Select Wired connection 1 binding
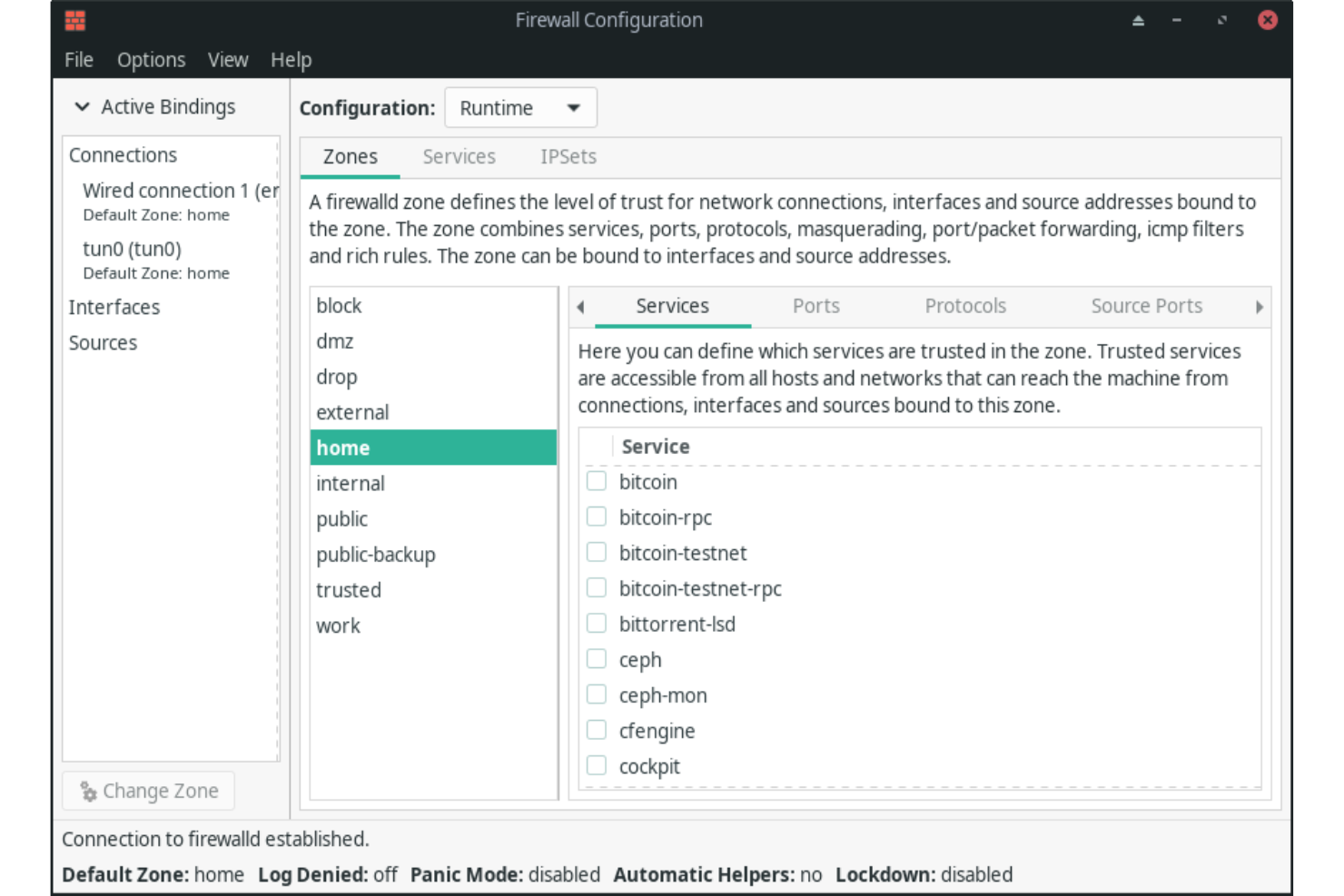This screenshot has width=1344, height=896. [172, 202]
